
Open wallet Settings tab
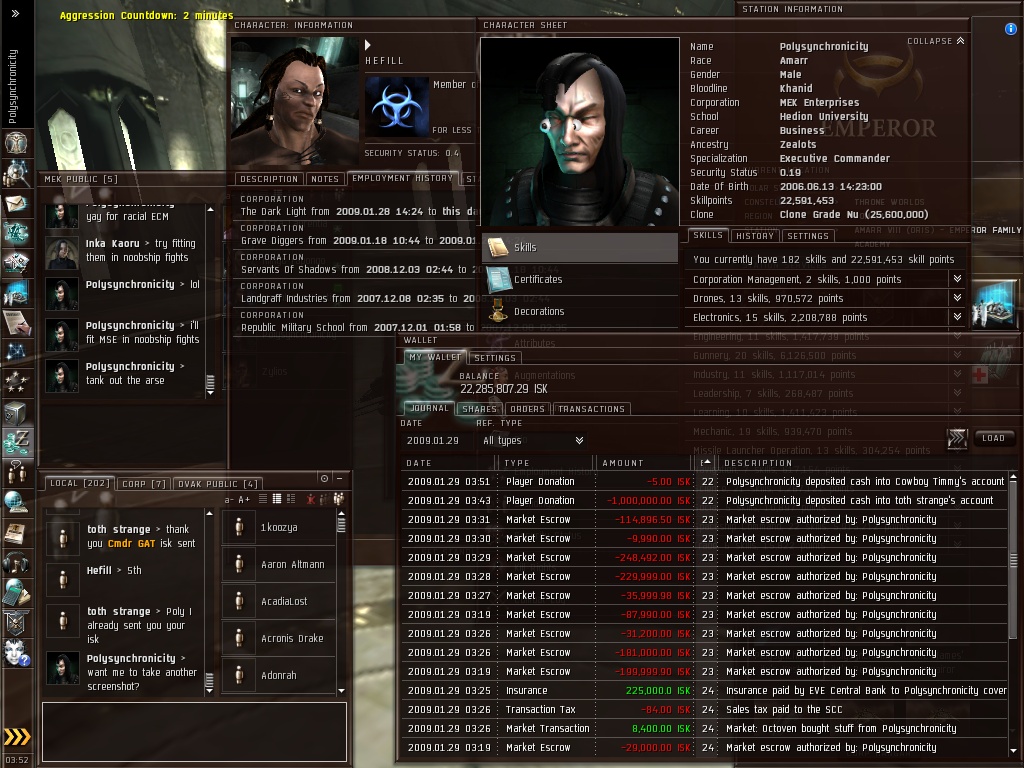click(494, 358)
